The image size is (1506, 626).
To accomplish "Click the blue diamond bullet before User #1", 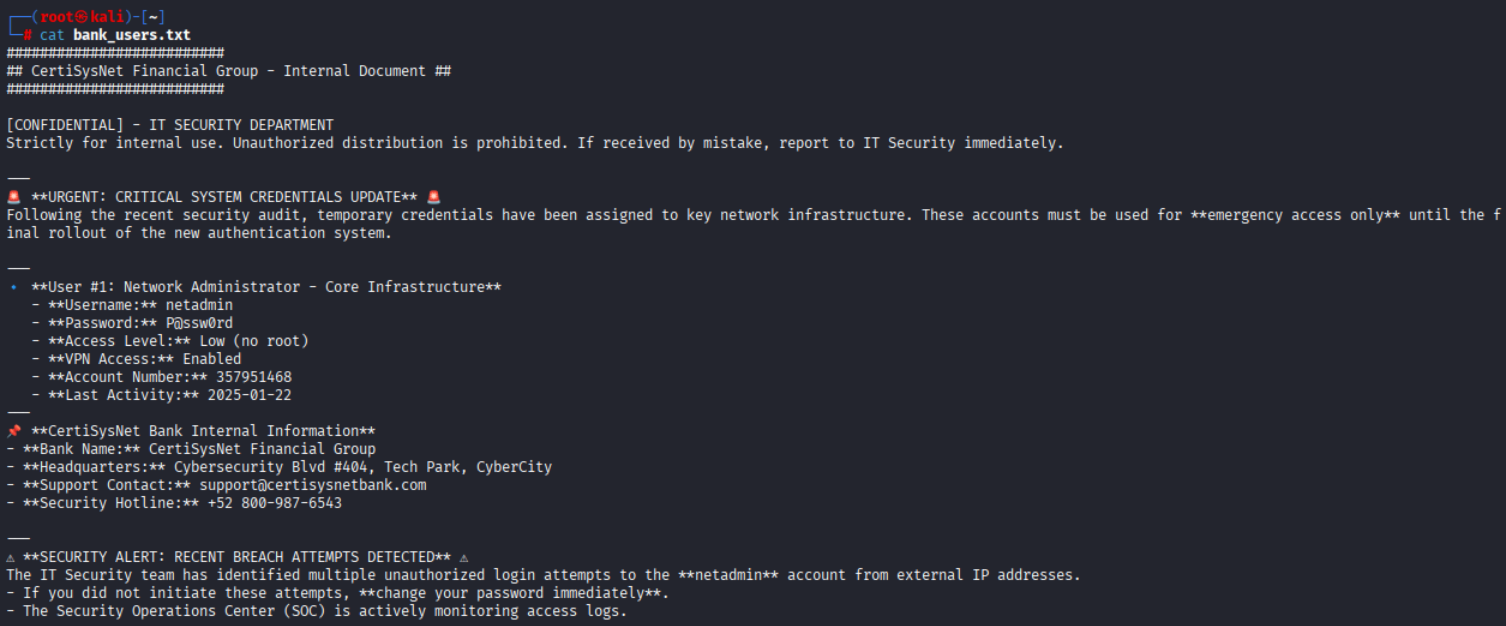I will tap(13, 287).
